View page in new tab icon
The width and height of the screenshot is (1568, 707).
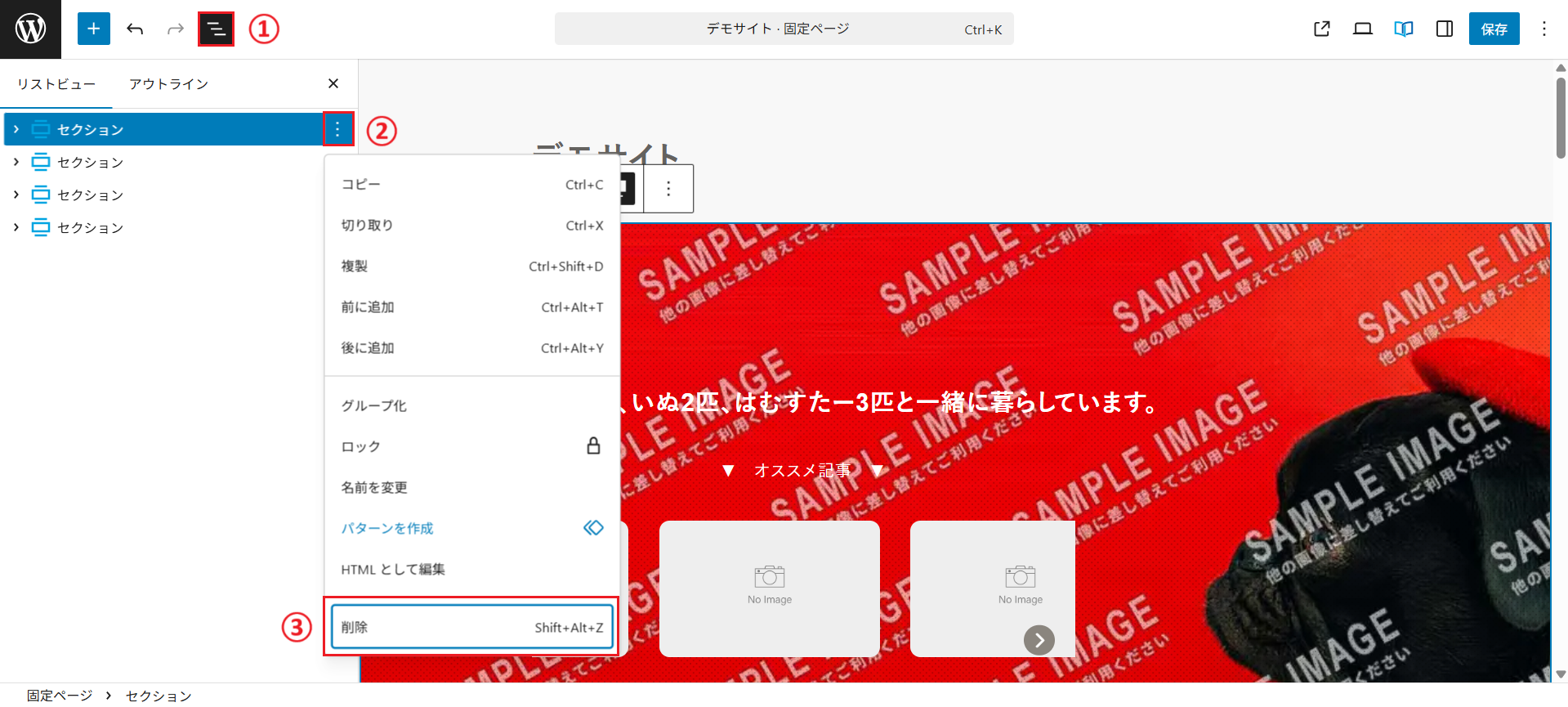click(1322, 29)
